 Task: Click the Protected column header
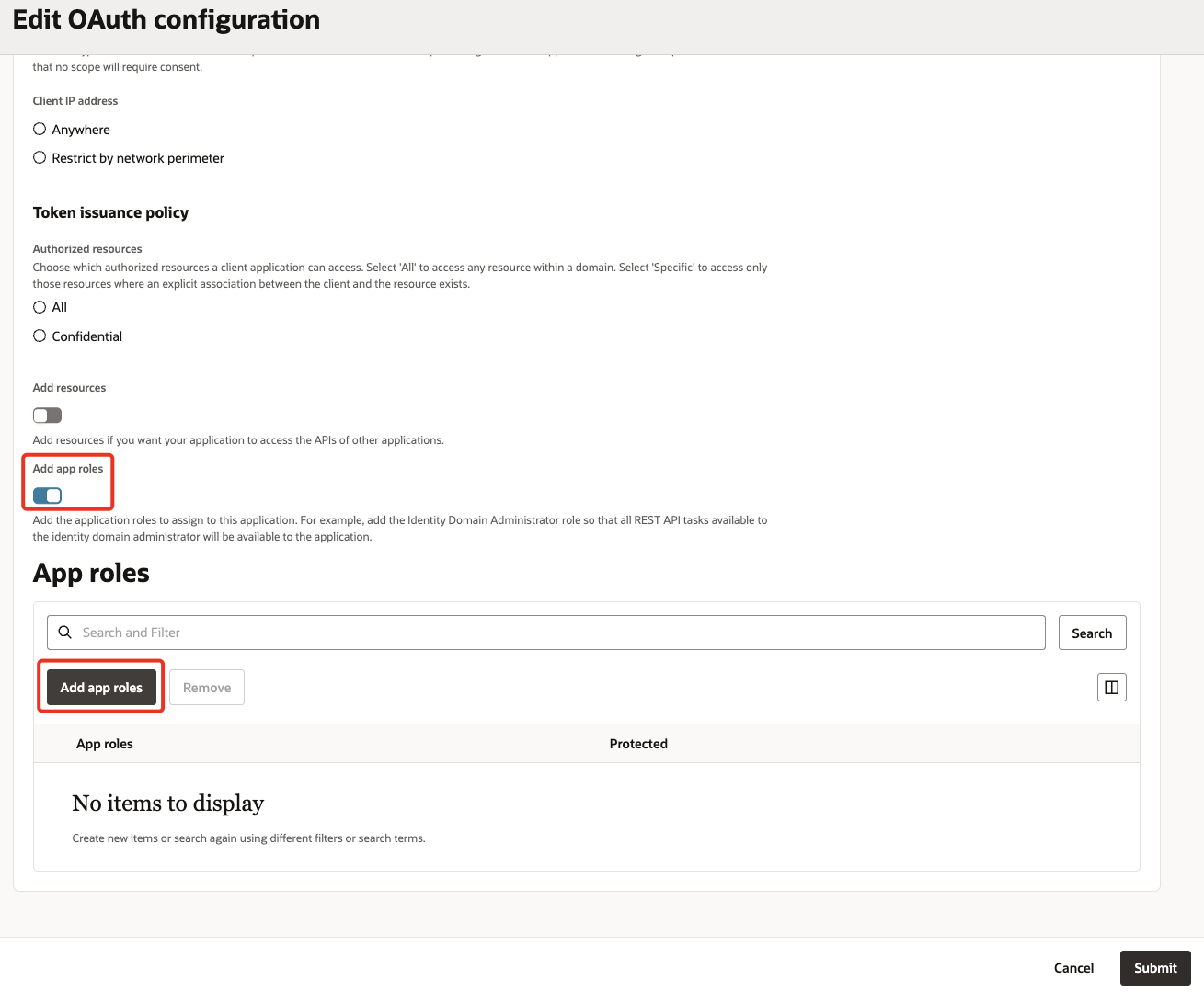[638, 743]
